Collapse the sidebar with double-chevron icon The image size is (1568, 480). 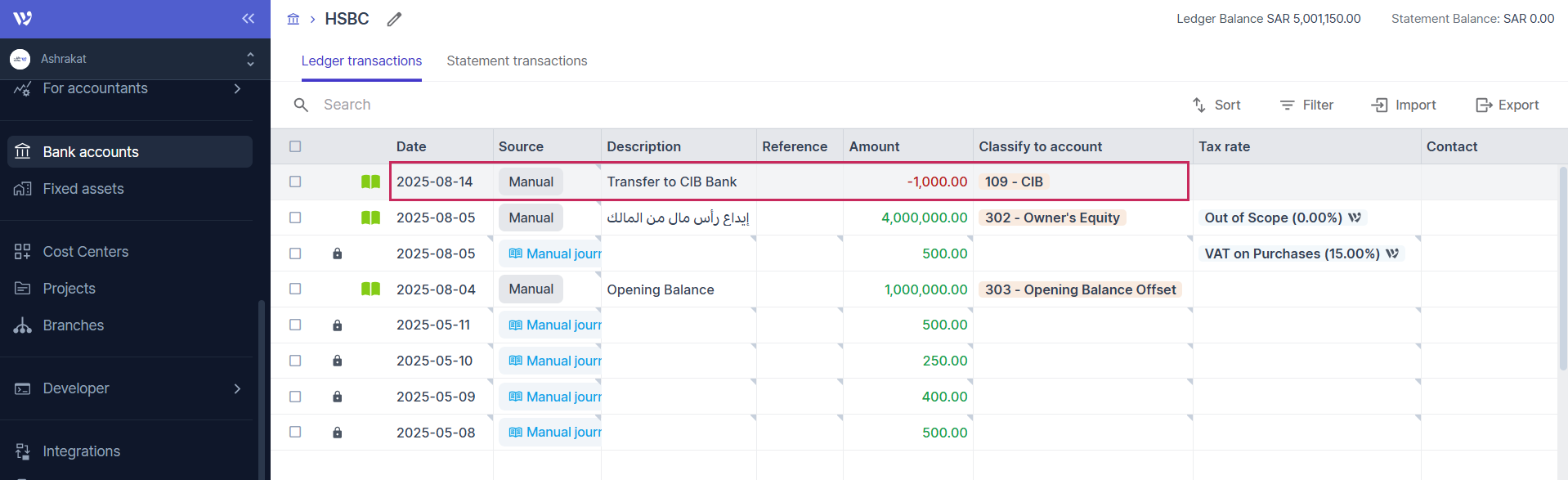(248, 19)
